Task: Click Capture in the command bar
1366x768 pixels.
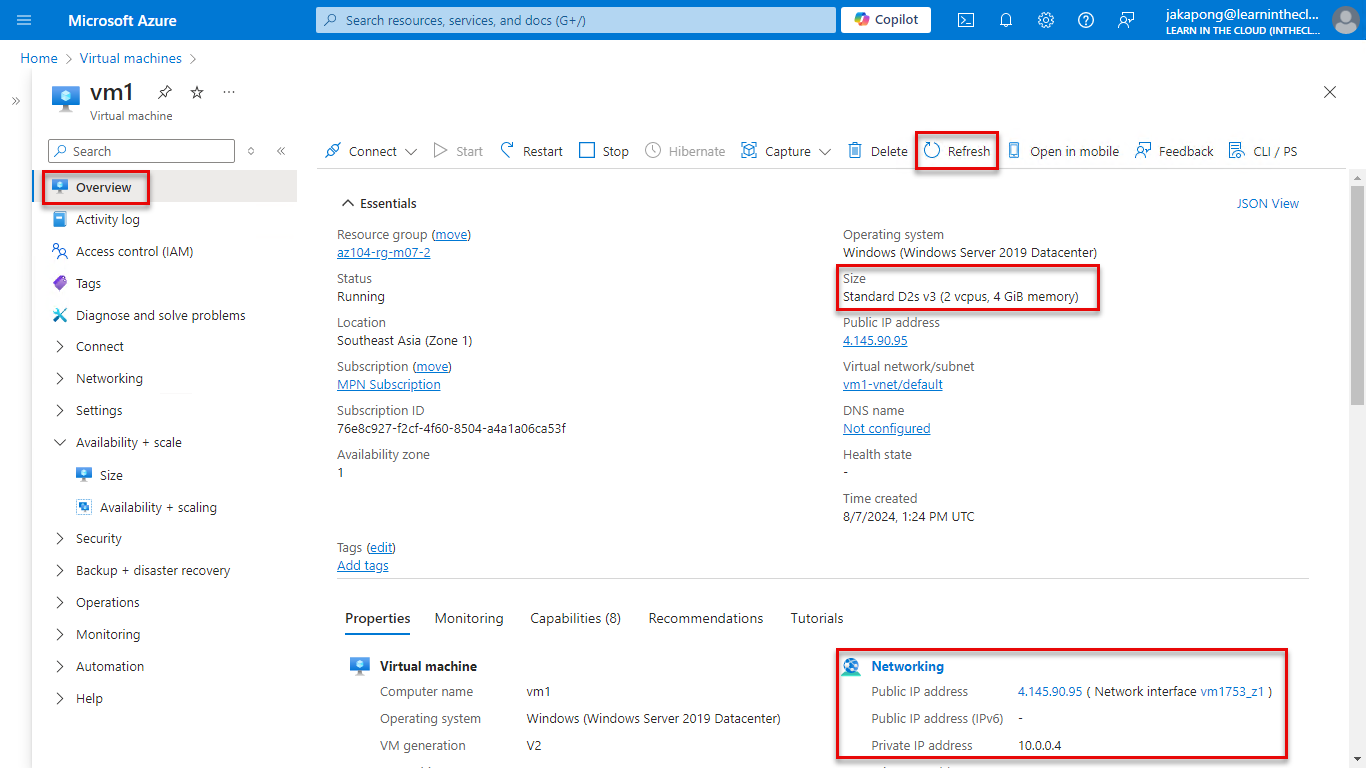Action: click(776, 151)
